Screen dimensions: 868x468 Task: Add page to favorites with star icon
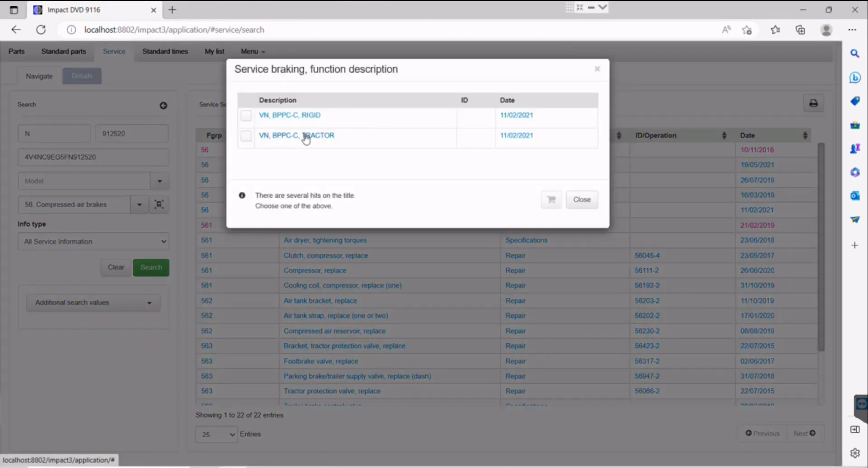click(x=747, y=30)
